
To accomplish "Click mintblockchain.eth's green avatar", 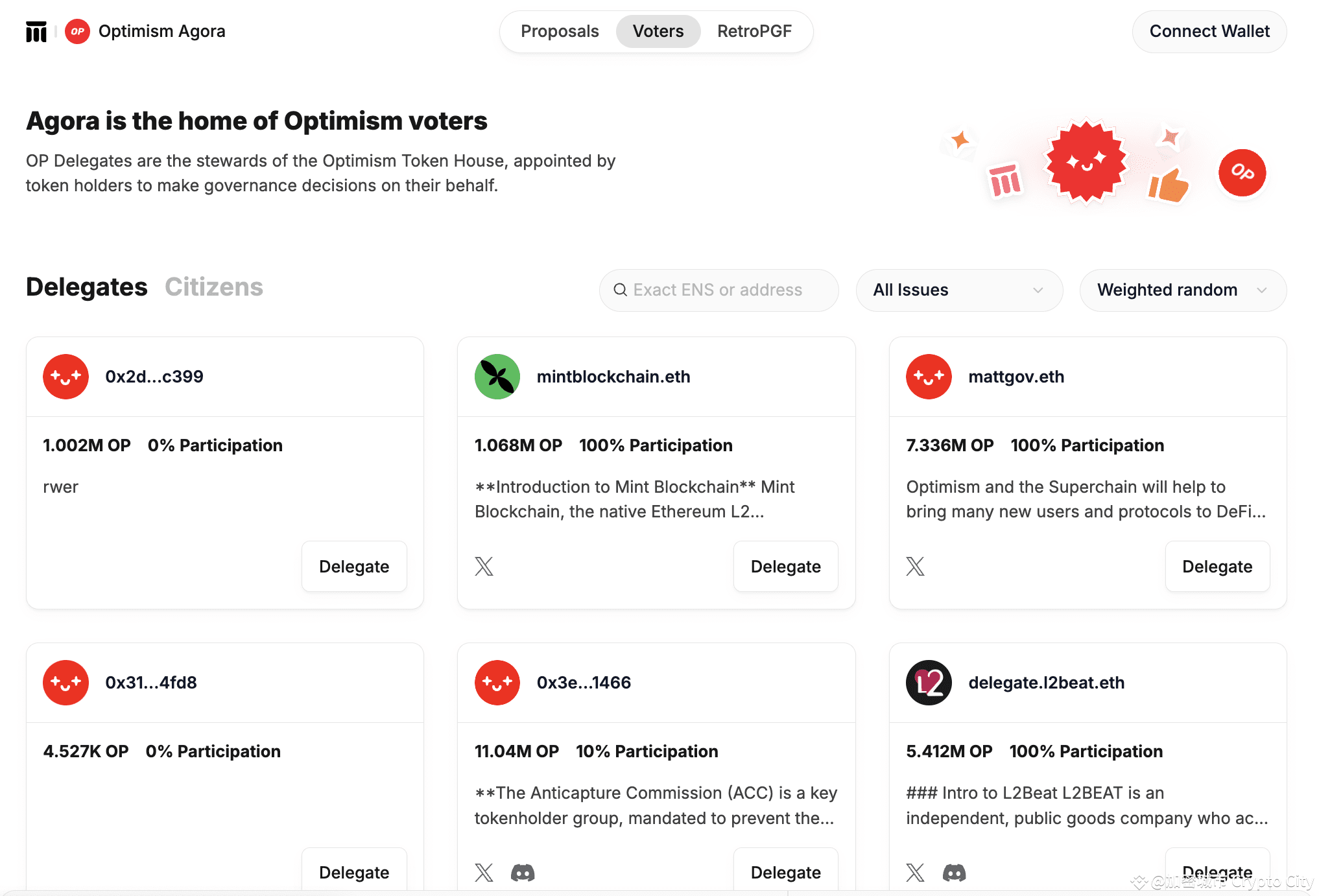I will (x=497, y=376).
